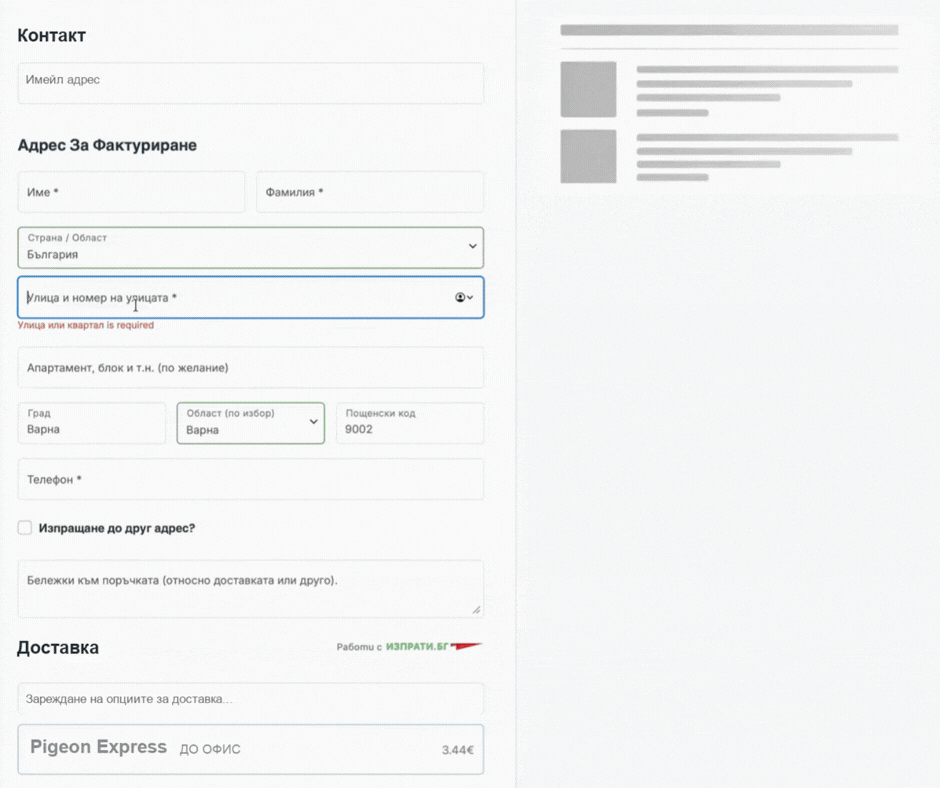The height and width of the screenshot is (788, 940).
Task: Click the Пощенски код field 9002
Action: click(410, 423)
